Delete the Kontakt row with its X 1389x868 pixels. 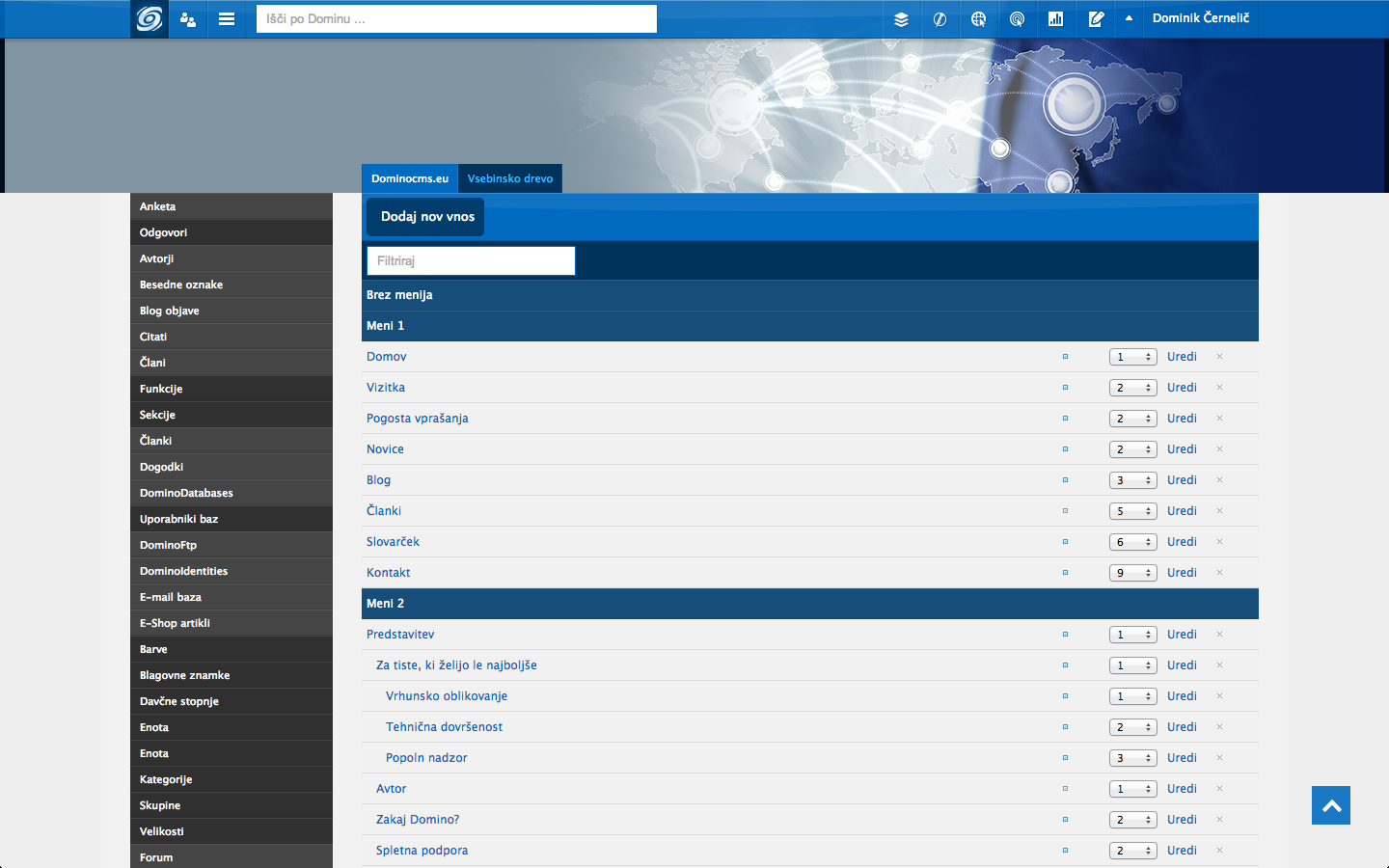point(1219,573)
